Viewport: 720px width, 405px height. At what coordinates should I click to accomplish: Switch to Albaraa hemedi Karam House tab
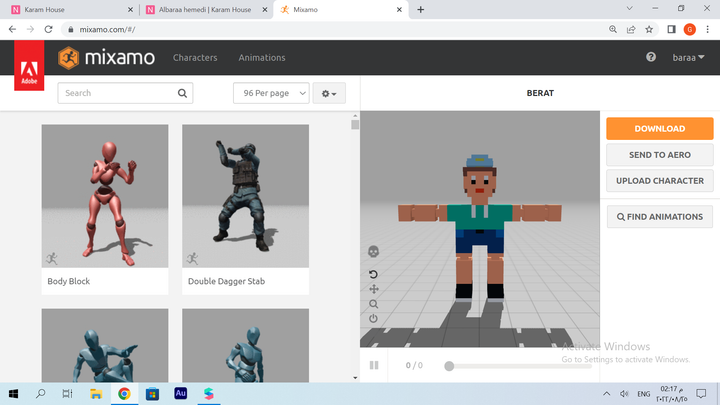tap(205, 9)
